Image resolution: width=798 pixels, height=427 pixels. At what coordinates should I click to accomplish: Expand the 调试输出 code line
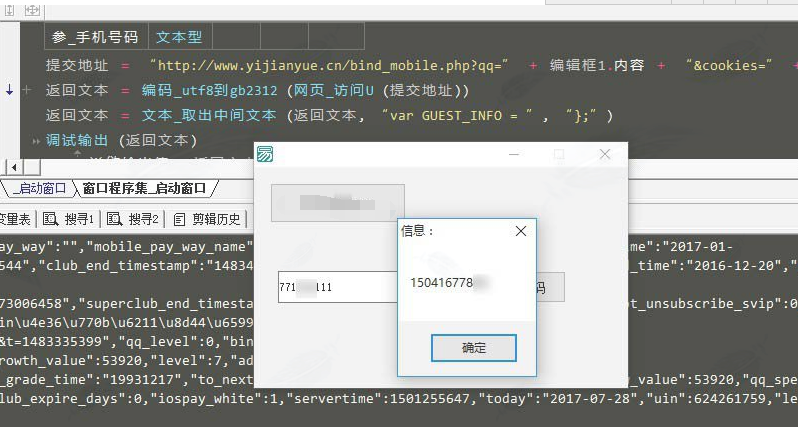[x=36, y=141]
